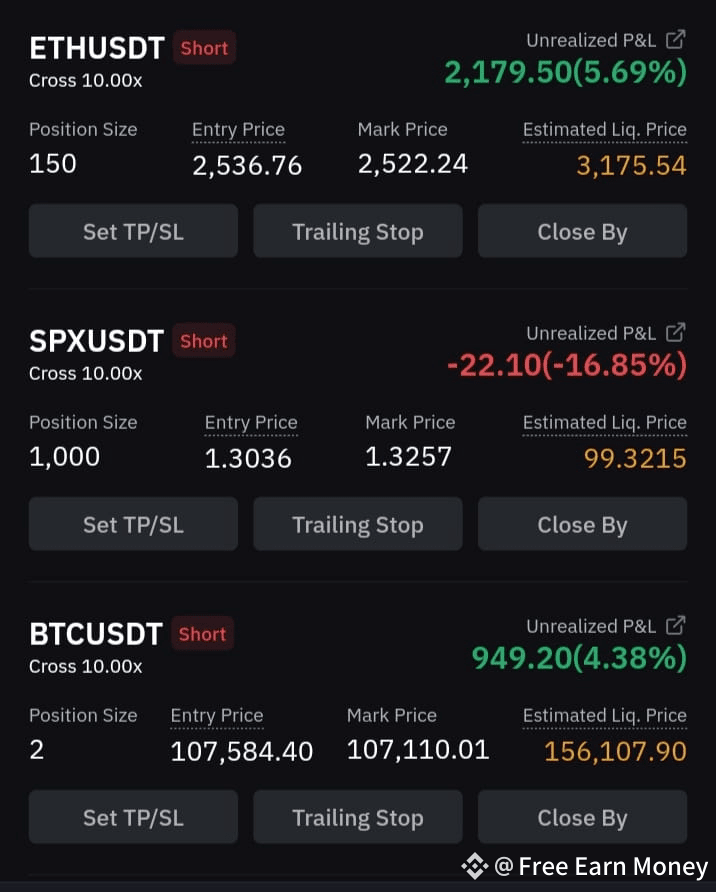Viewport: 716px width, 892px height.
Task: Open share icon for BTCUSDT Unrealized P&L
Action: (x=676, y=626)
